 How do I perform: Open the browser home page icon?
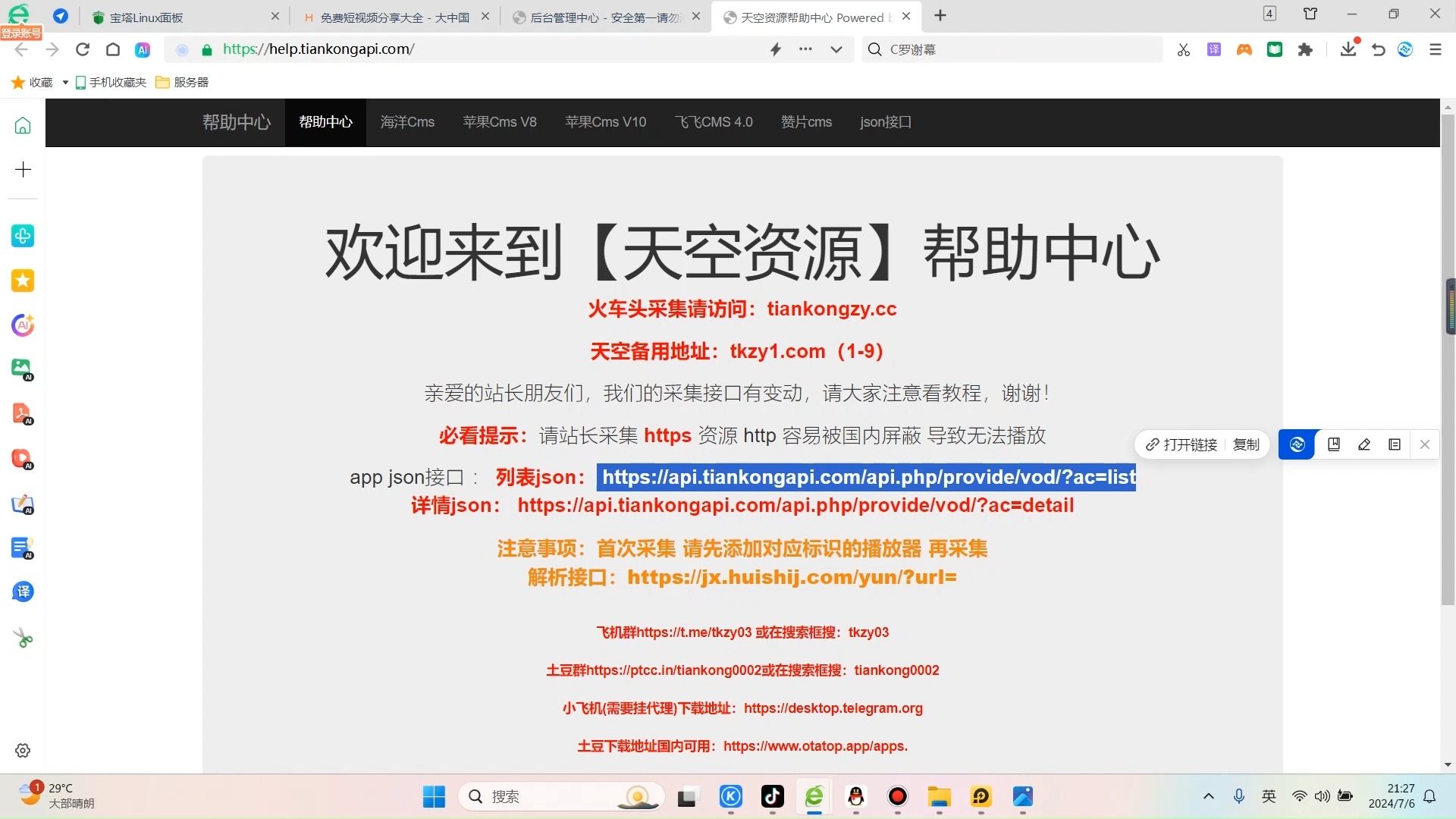point(113,49)
